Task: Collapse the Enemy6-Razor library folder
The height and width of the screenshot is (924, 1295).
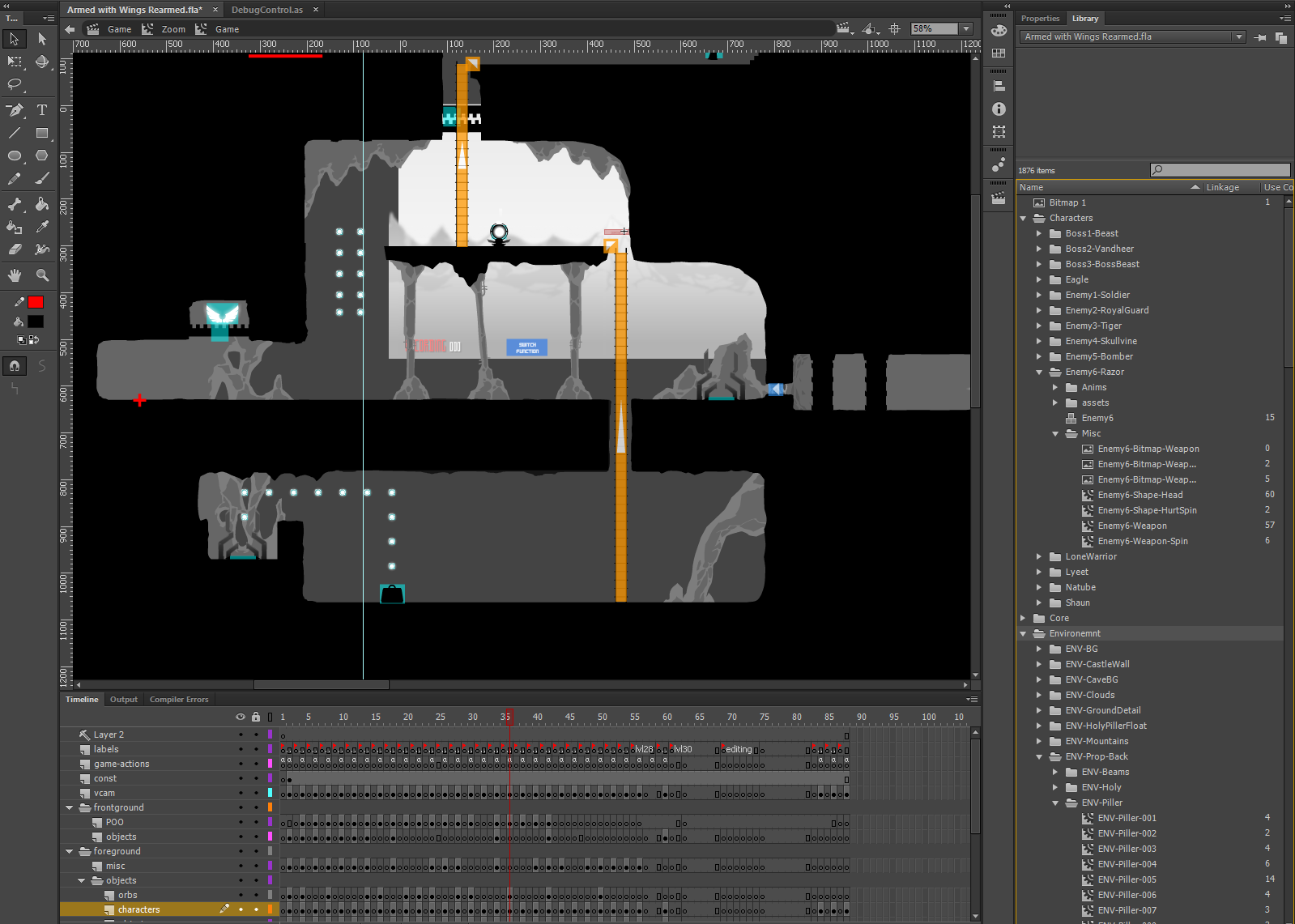Action: click(x=1039, y=372)
